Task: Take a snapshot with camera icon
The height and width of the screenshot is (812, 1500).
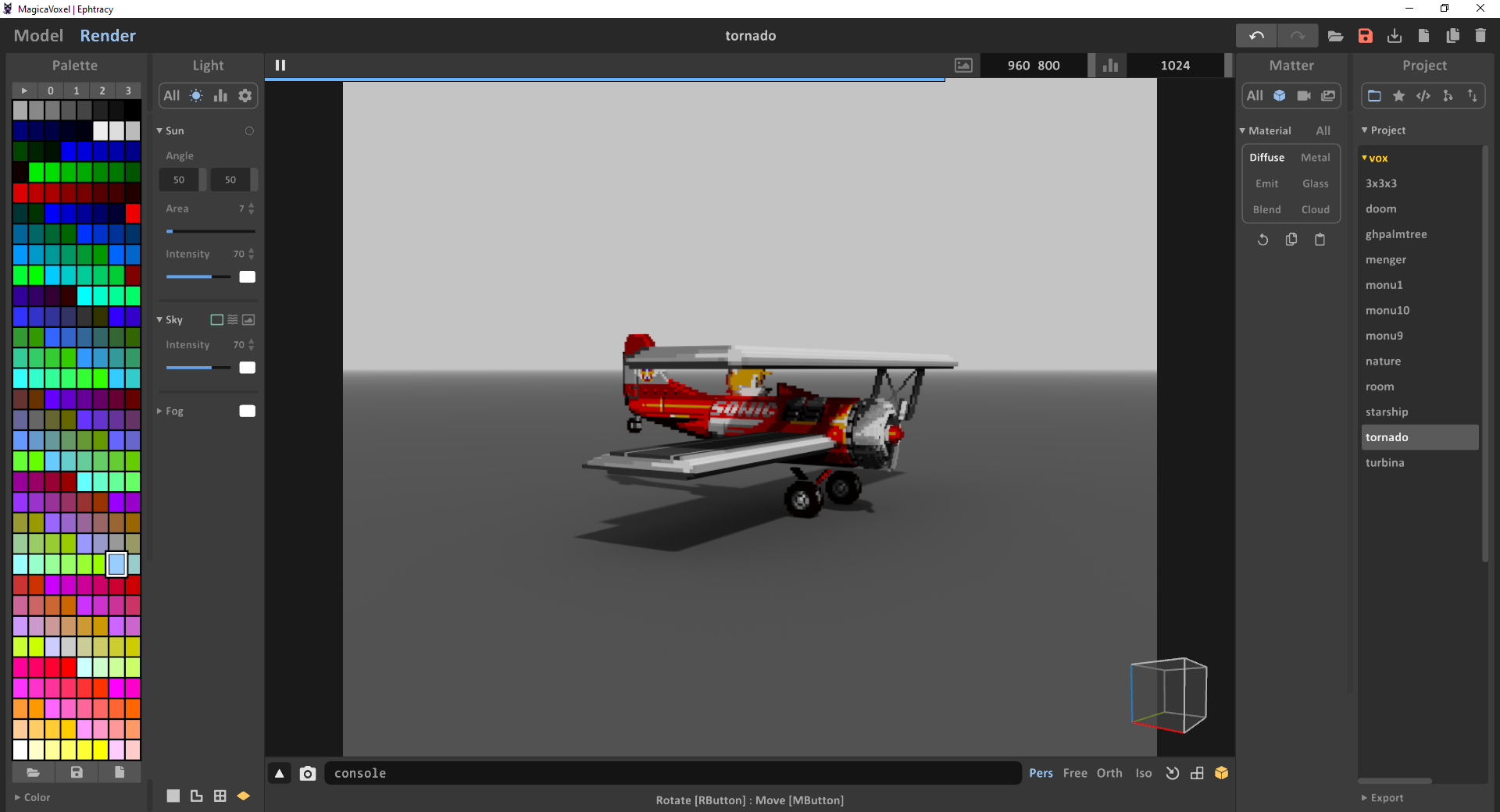Action: 308,773
